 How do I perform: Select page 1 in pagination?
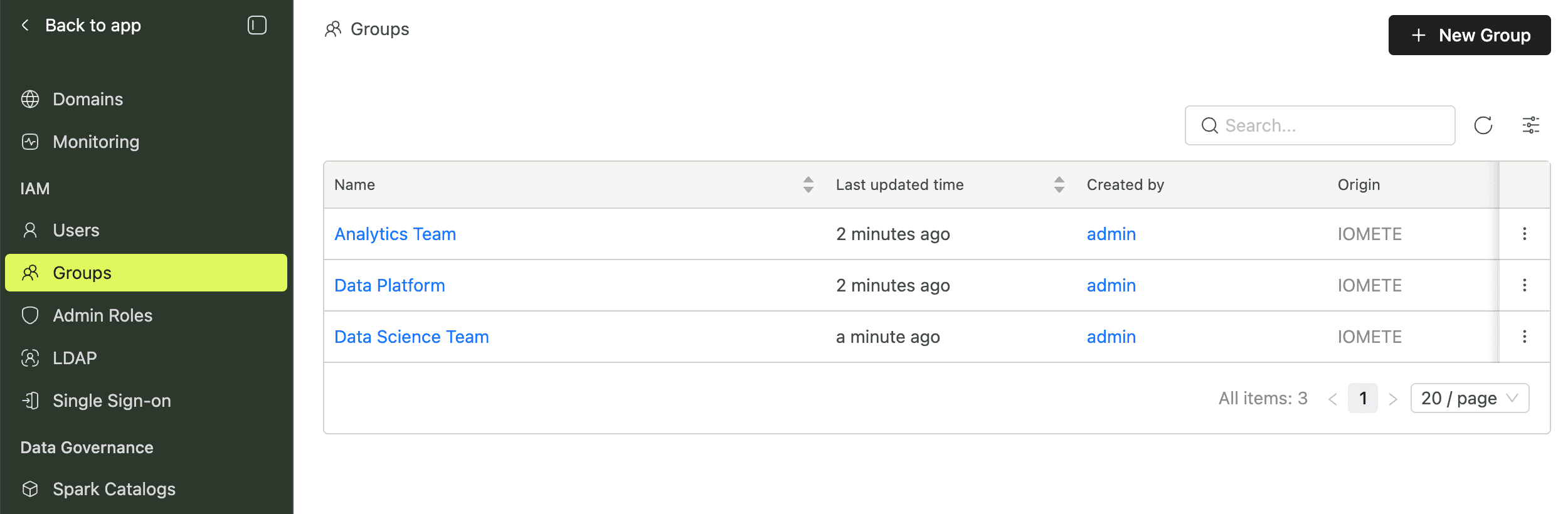coord(1362,399)
